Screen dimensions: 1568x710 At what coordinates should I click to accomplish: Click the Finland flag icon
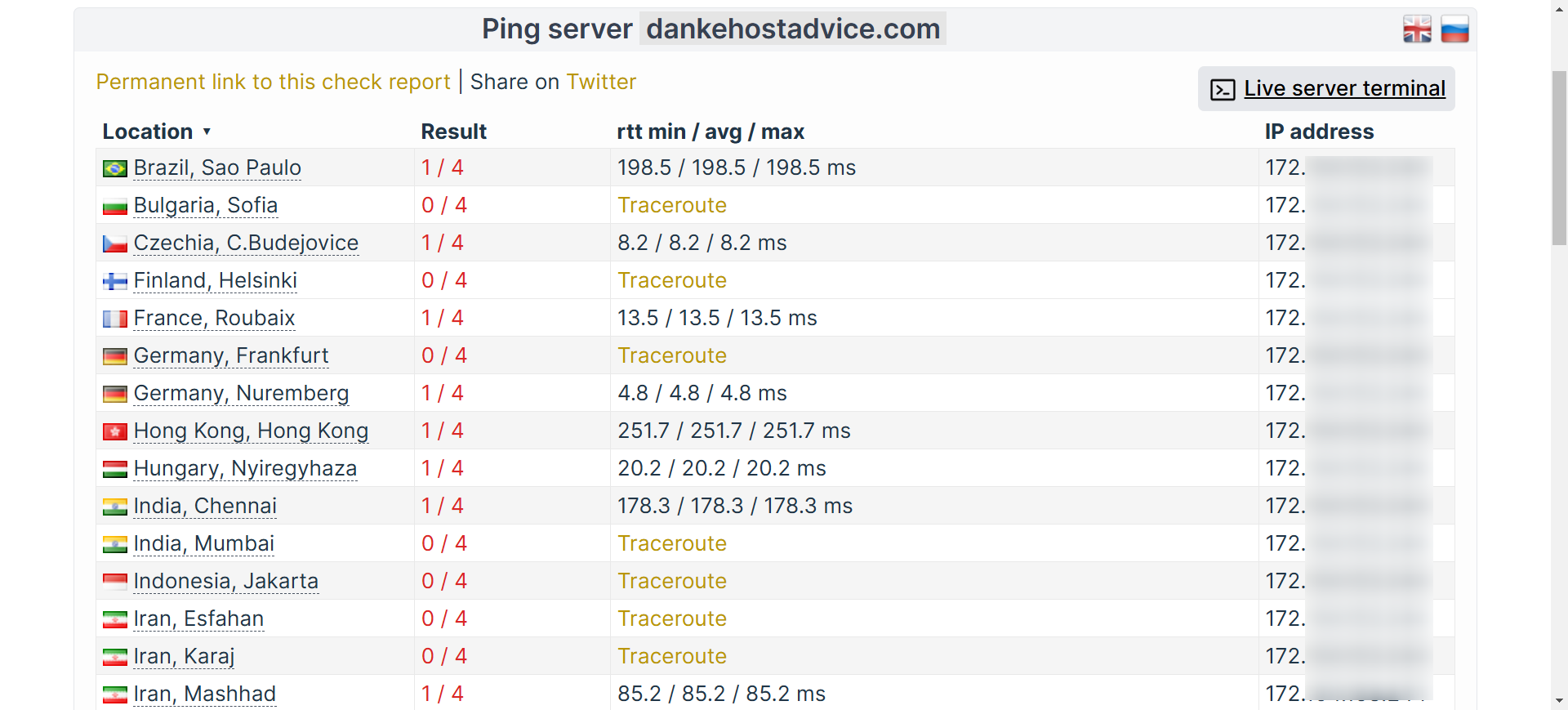click(114, 281)
